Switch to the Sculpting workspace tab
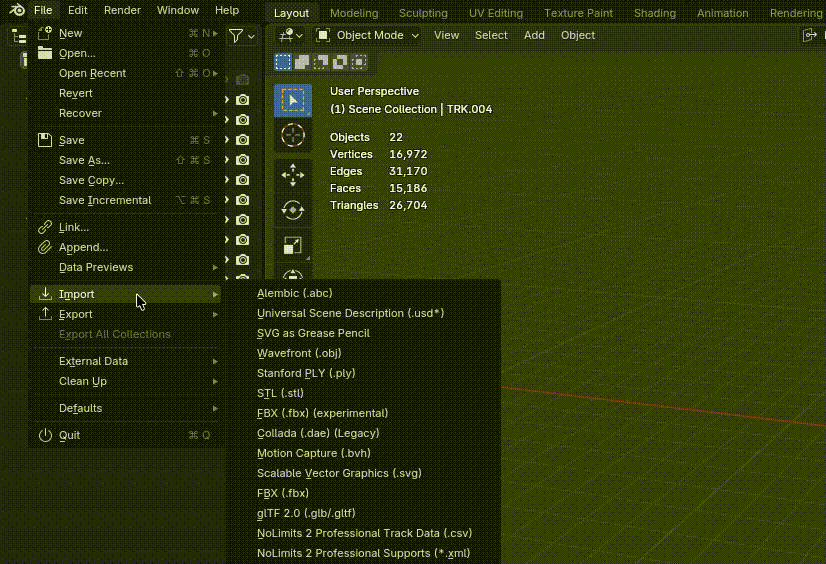Viewport: 826px width, 564px height. [423, 13]
